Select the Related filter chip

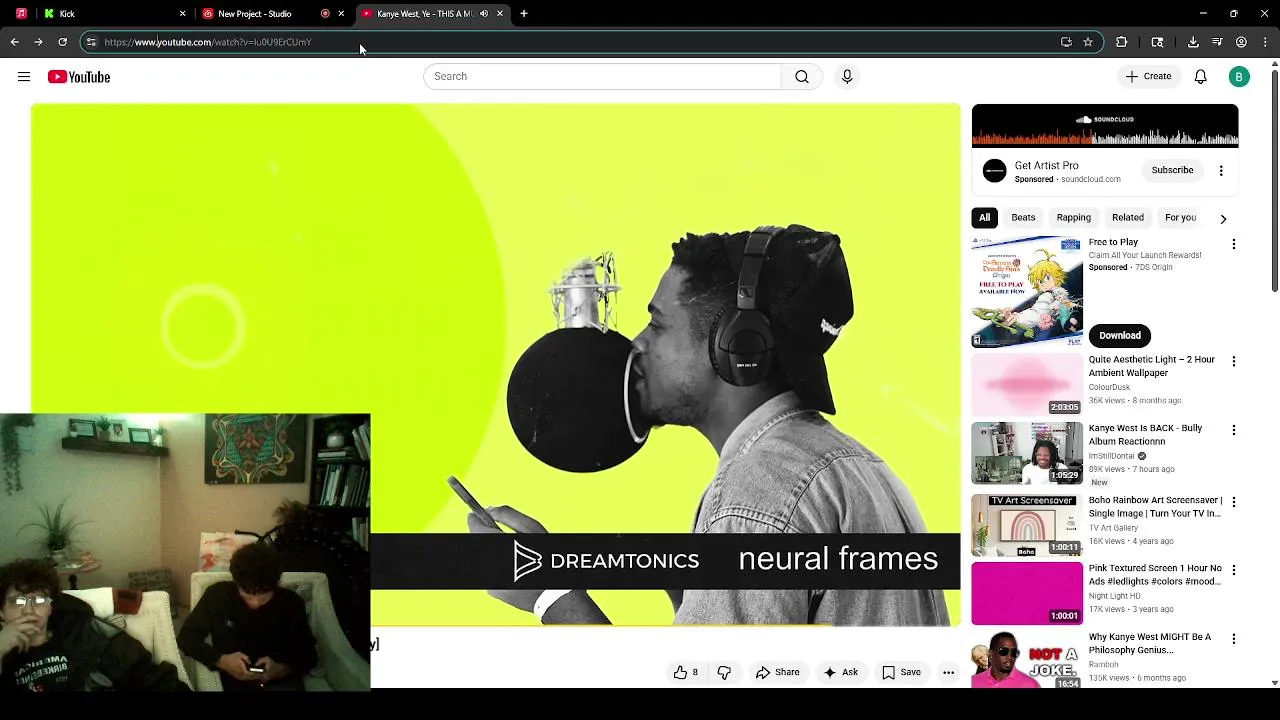(x=1127, y=218)
